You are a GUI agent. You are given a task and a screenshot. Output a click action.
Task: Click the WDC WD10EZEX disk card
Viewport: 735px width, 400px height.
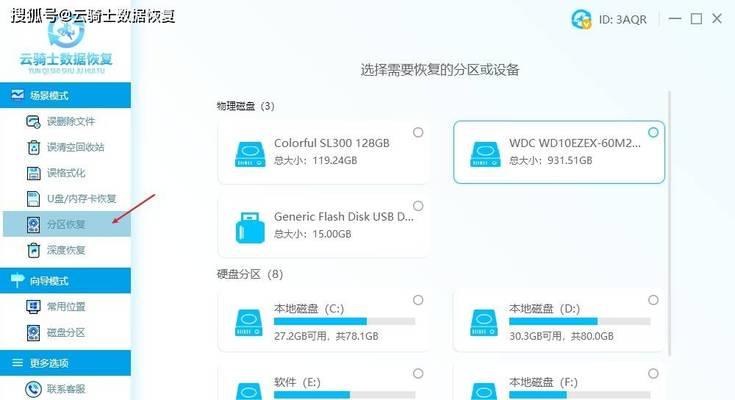559,152
